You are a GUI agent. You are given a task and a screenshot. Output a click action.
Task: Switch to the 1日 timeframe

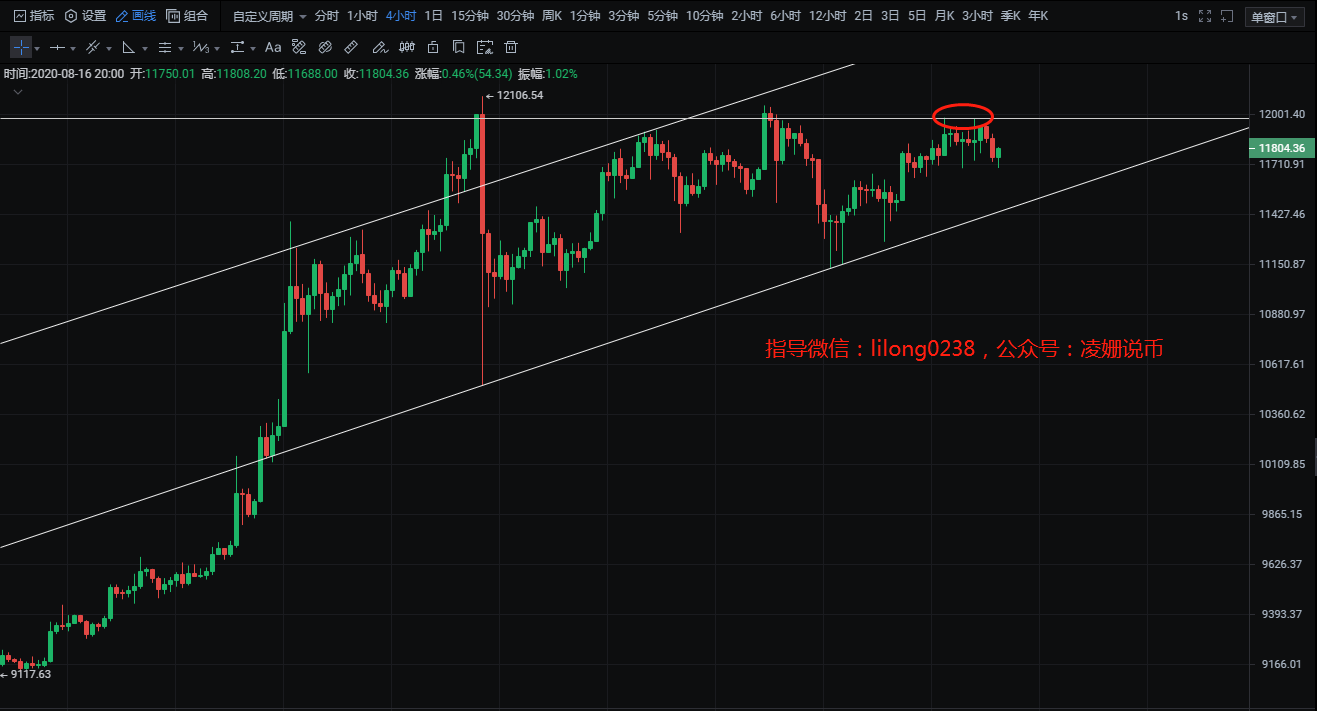click(x=433, y=16)
